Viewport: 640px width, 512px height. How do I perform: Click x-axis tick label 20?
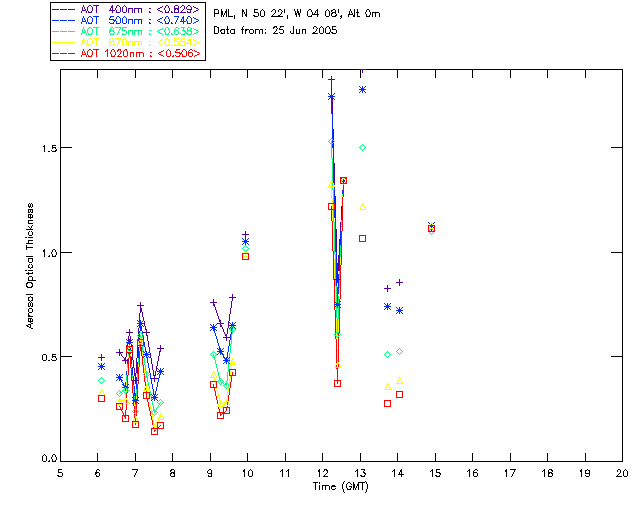(x=622, y=473)
